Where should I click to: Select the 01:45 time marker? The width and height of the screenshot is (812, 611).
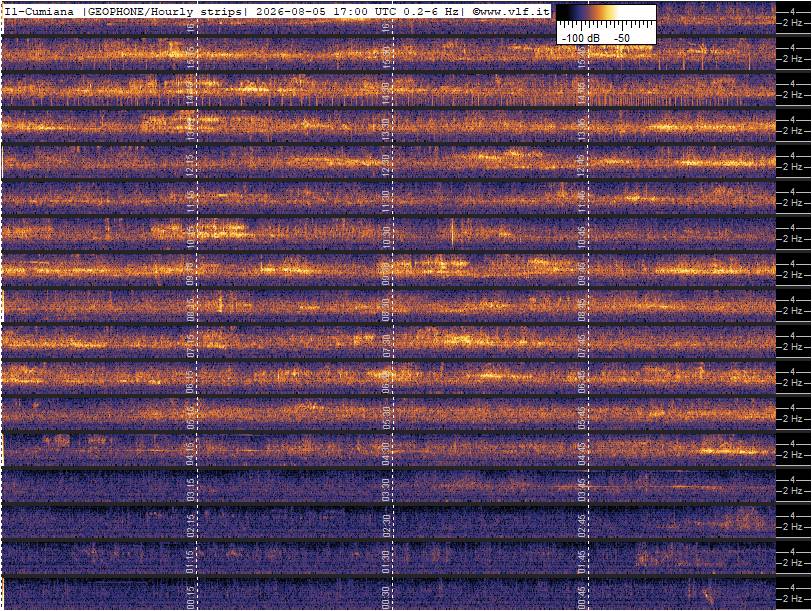pyautogui.click(x=582, y=562)
